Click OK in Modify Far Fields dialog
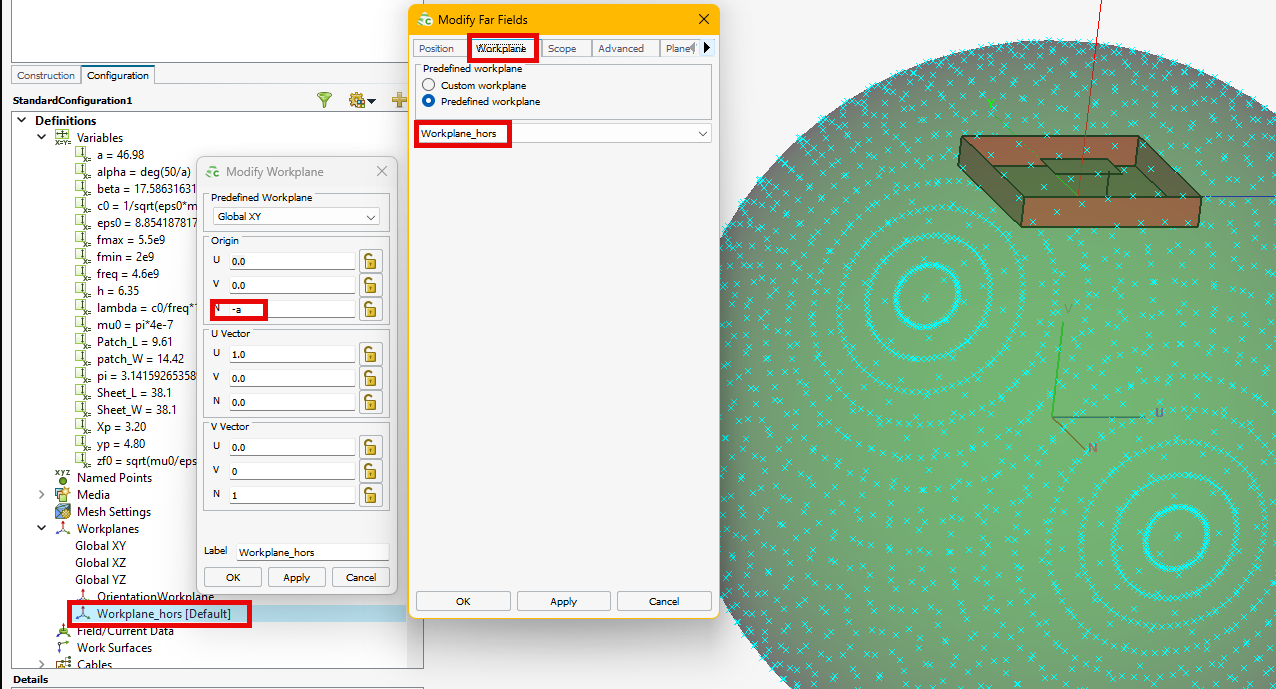The image size is (1276, 689). tap(463, 601)
